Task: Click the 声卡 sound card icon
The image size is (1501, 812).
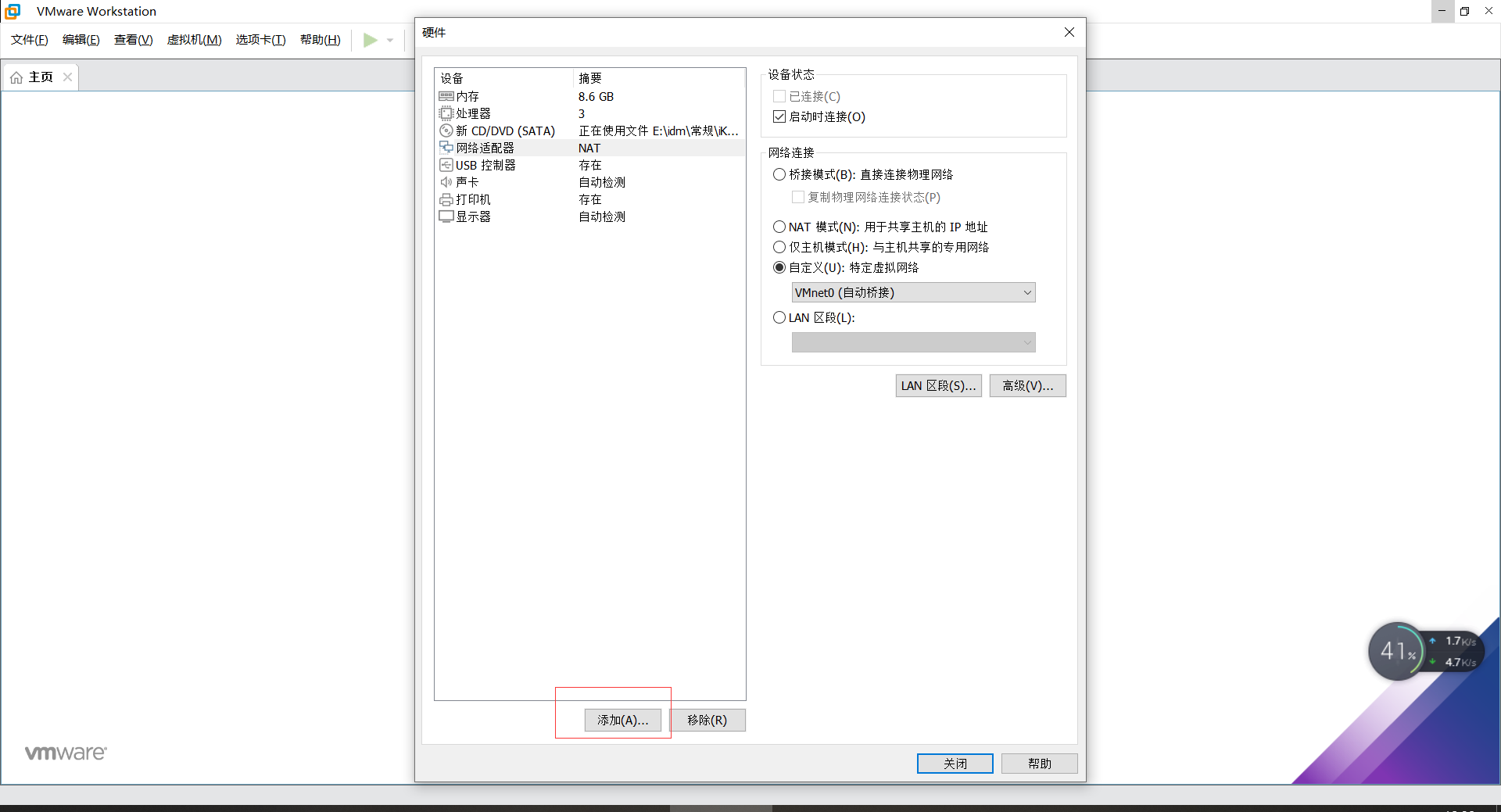Action: tap(446, 181)
